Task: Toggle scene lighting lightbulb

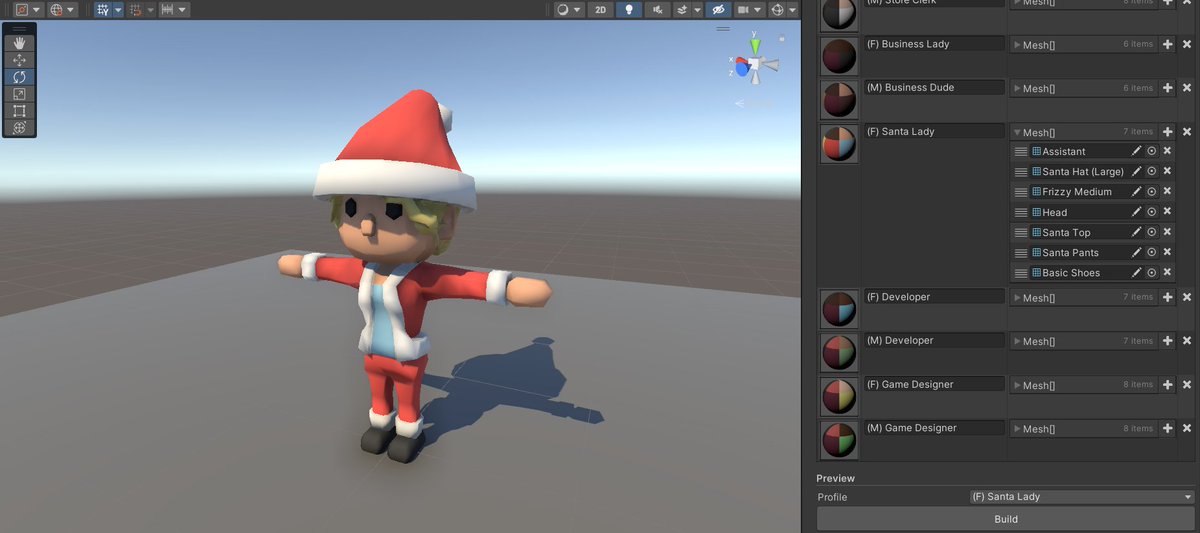Action: (629, 10)
